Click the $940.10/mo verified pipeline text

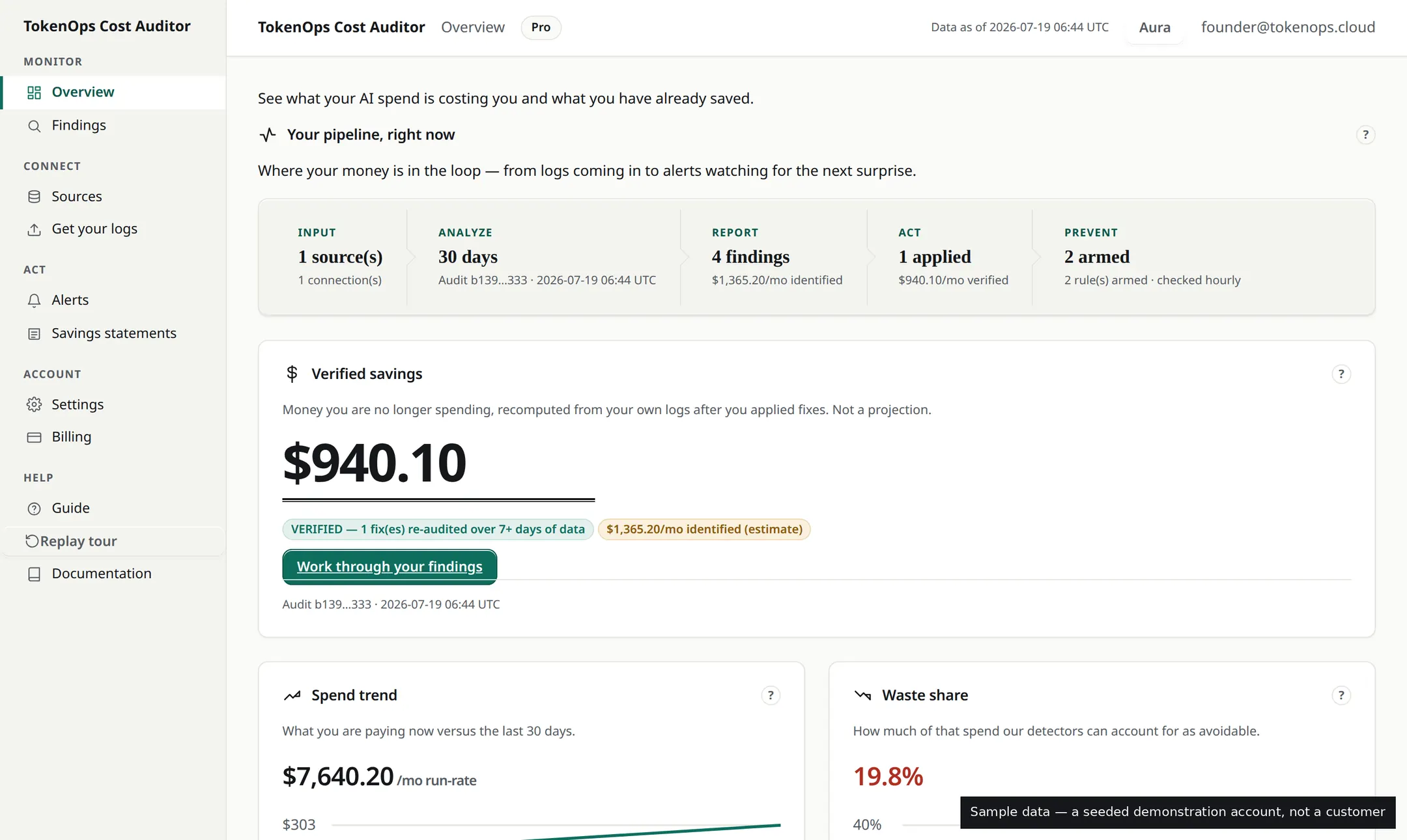point(953,280)
